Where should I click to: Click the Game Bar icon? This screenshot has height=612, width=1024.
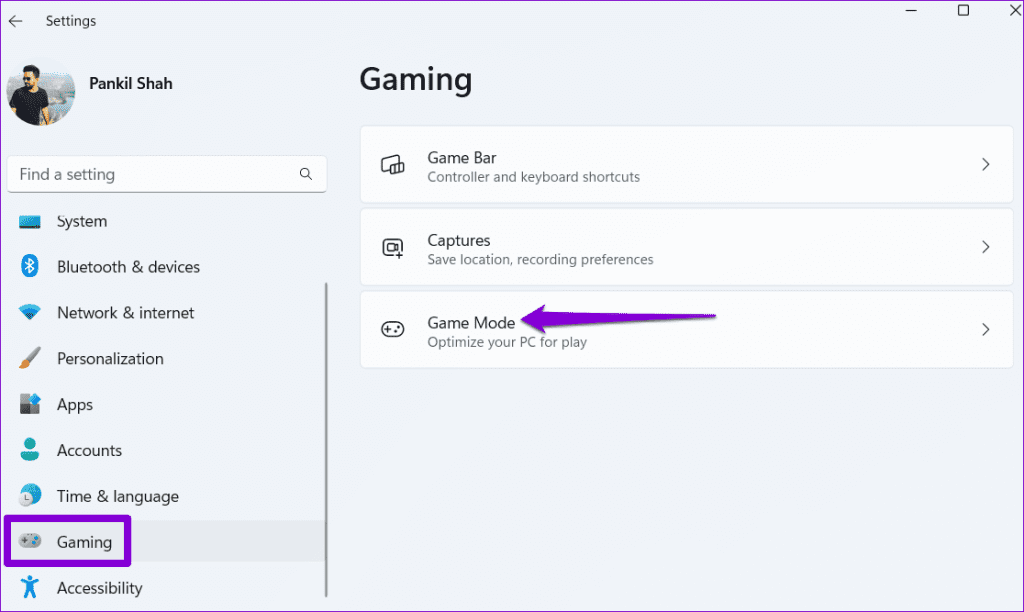pyautogui.click(x=393, y=165)
